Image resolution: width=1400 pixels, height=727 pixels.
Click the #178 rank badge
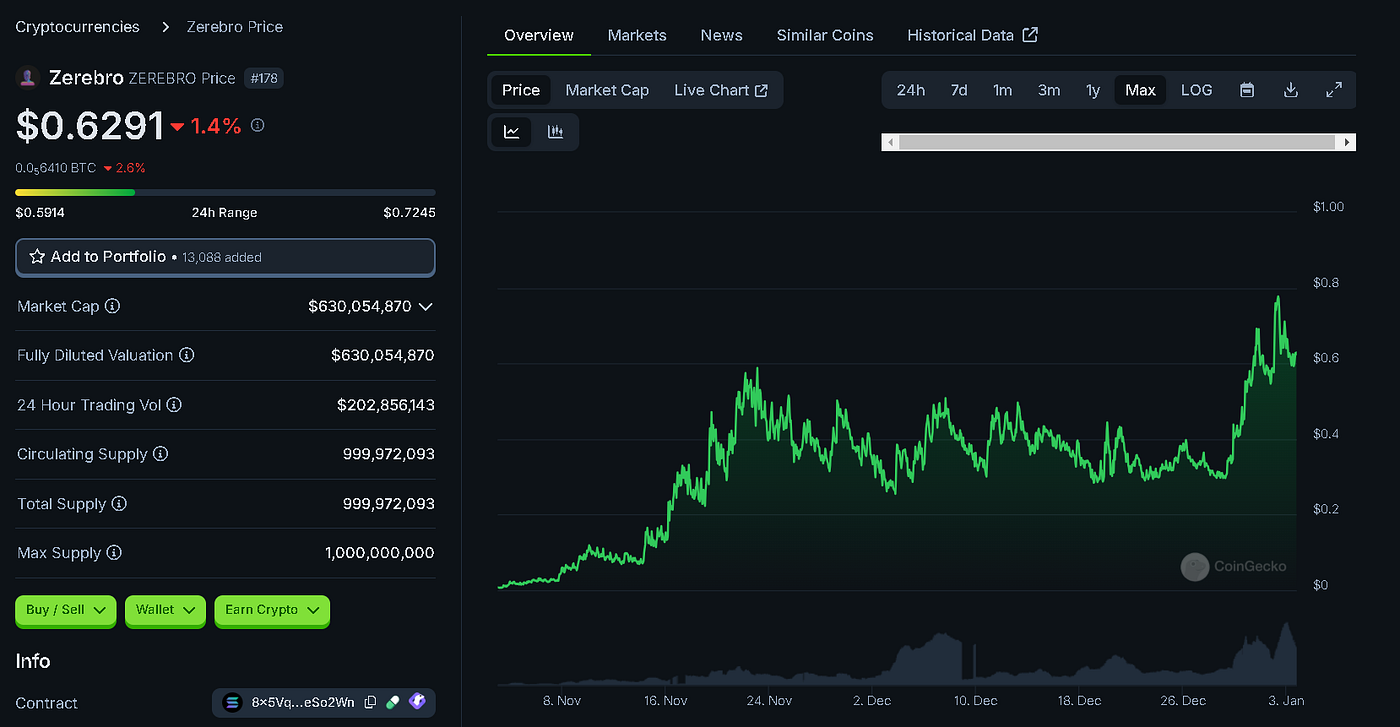[x=264, y=78]
